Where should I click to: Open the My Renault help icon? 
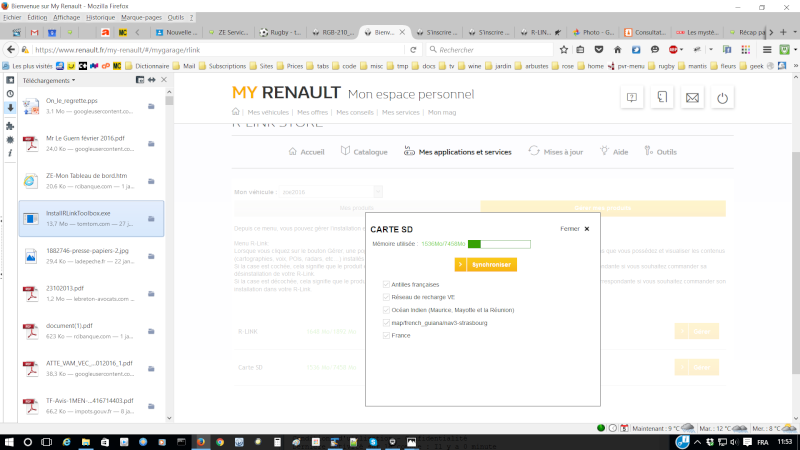click(632, 97)
